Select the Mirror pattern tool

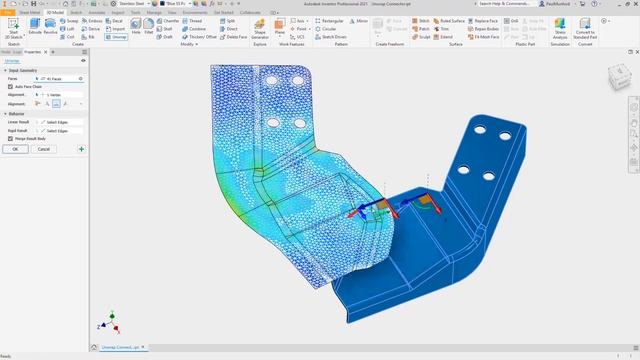[358, 21]
